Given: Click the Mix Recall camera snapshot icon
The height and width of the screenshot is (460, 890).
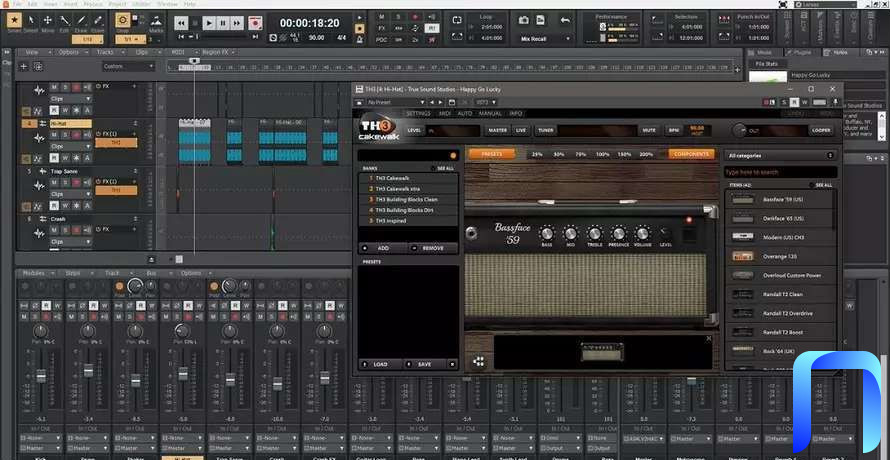Looking at the screenshot, I should pyautogui.click(x=523, y=20).
